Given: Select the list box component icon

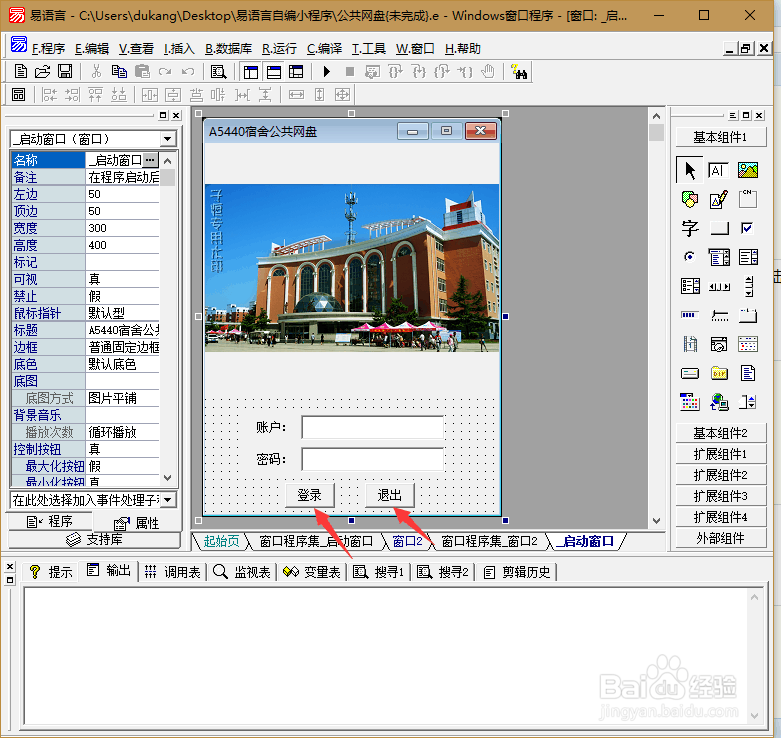Looking at the screenshot, I should point(748,257).
